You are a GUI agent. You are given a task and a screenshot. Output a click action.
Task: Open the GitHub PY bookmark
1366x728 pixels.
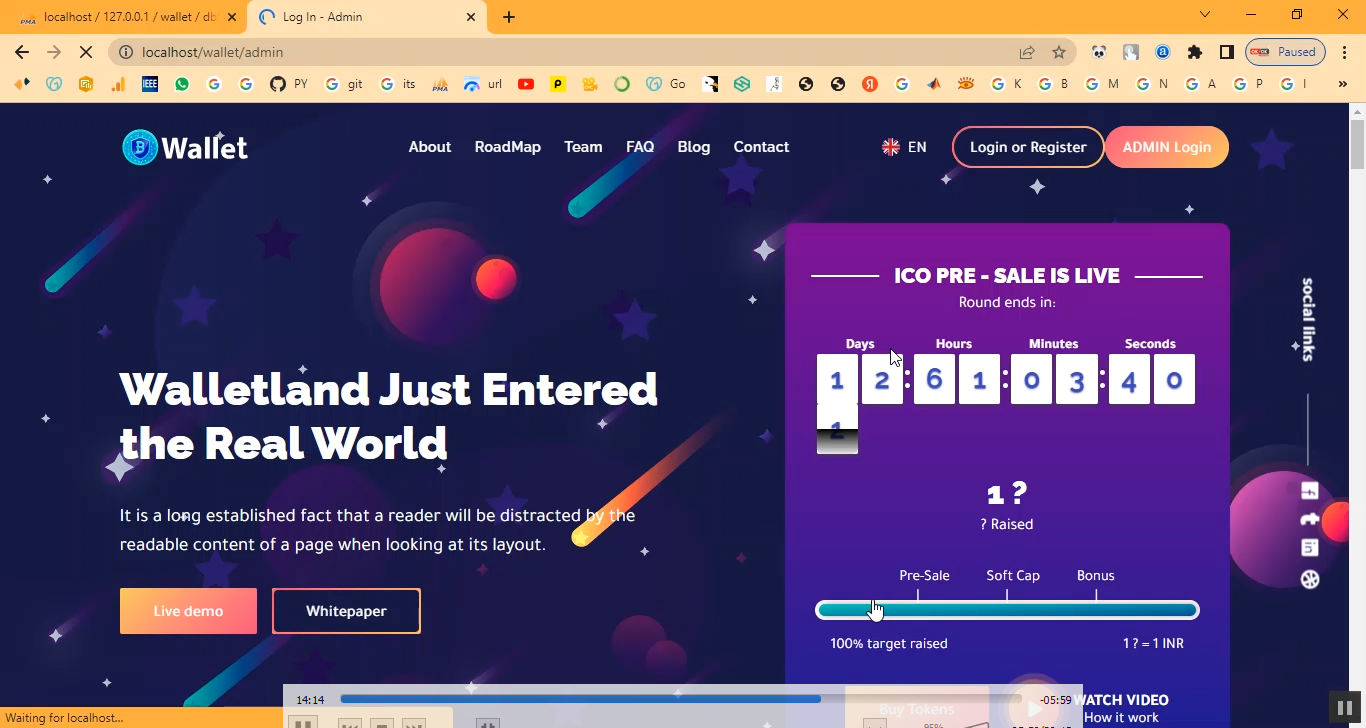289,85
